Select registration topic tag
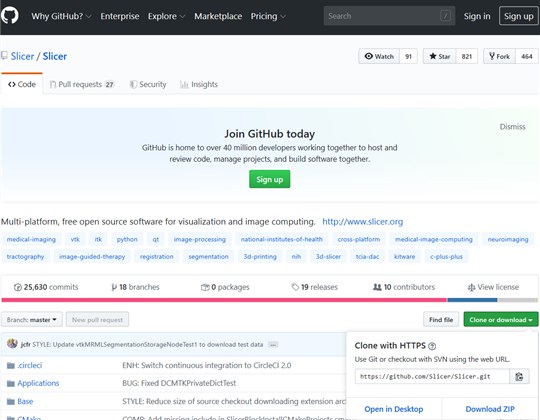The image size is (540, 420). tap(157, 256)
